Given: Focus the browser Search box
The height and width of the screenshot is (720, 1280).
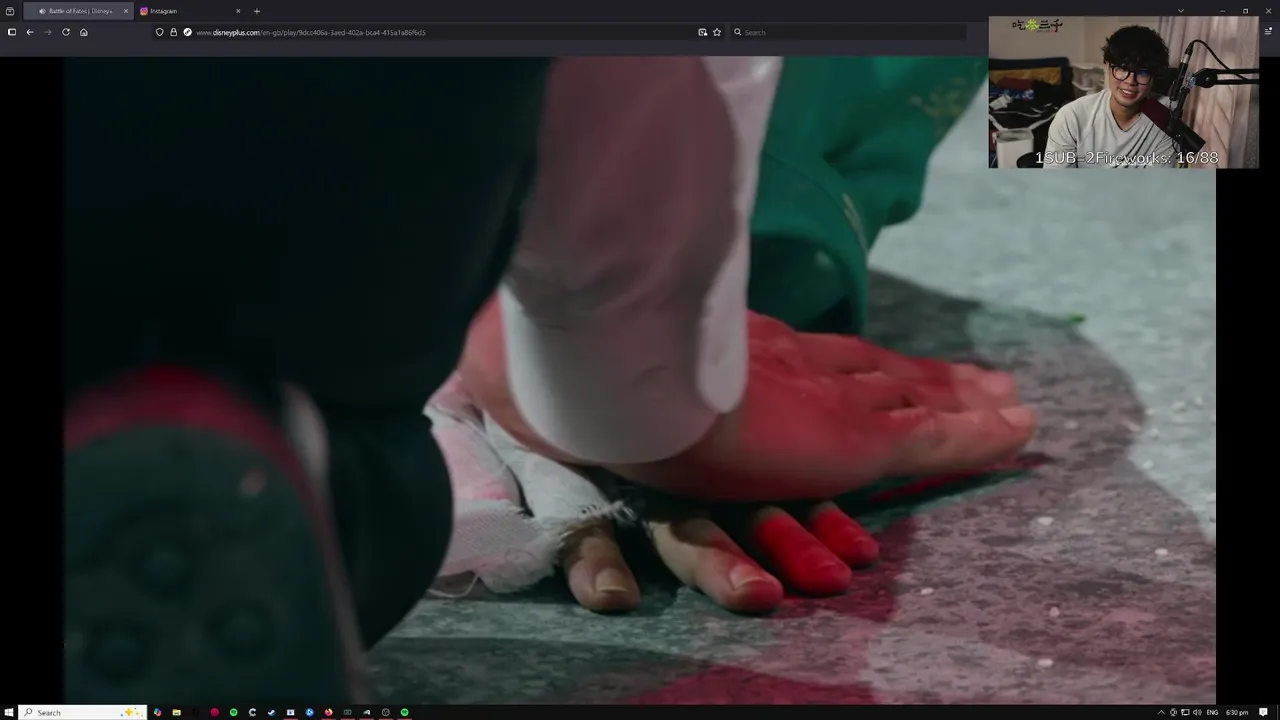Looking at the screenshot, I should coord(848,32).
